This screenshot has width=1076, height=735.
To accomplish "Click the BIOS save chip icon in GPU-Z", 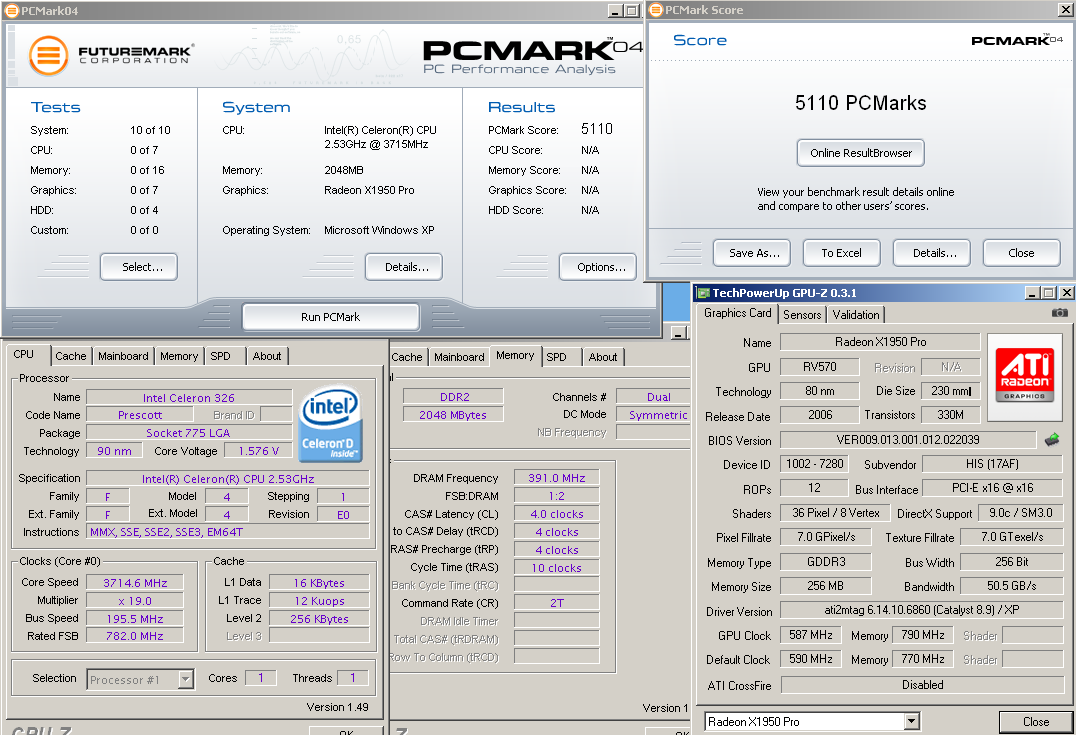I will [x=1051, y=439].
